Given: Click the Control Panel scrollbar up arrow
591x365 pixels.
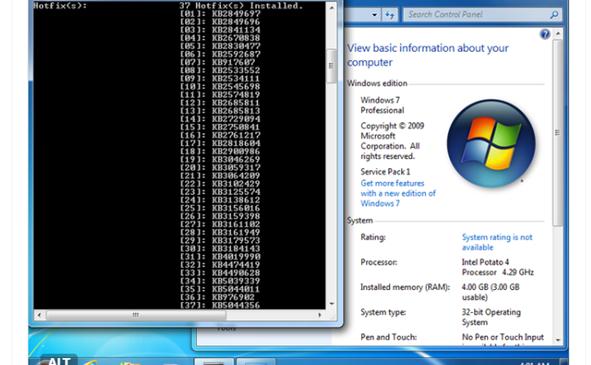Looking at the screenshot, I should pos(558,34).
